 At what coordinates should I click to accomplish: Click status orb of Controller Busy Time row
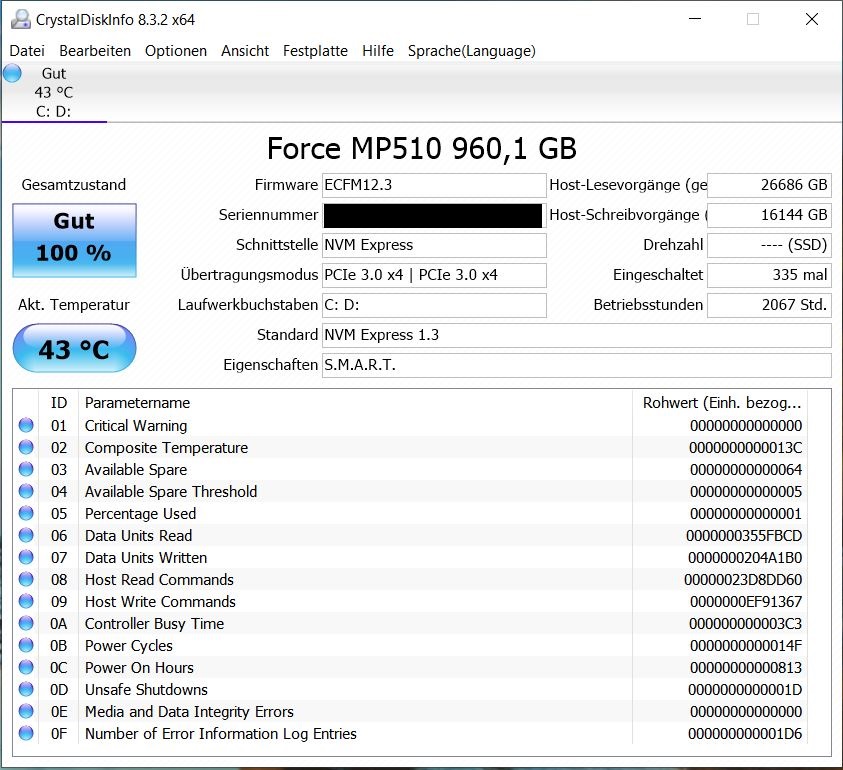click(26, 623)
